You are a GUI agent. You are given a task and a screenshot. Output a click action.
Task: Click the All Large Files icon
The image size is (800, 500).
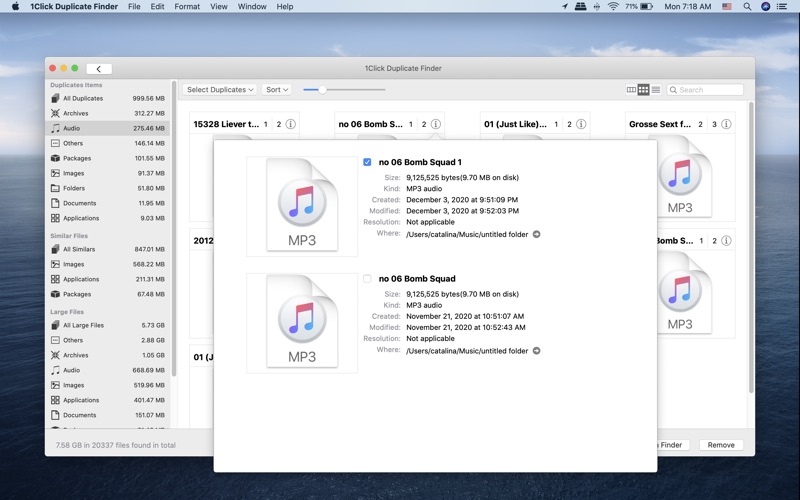pos(55,325)
